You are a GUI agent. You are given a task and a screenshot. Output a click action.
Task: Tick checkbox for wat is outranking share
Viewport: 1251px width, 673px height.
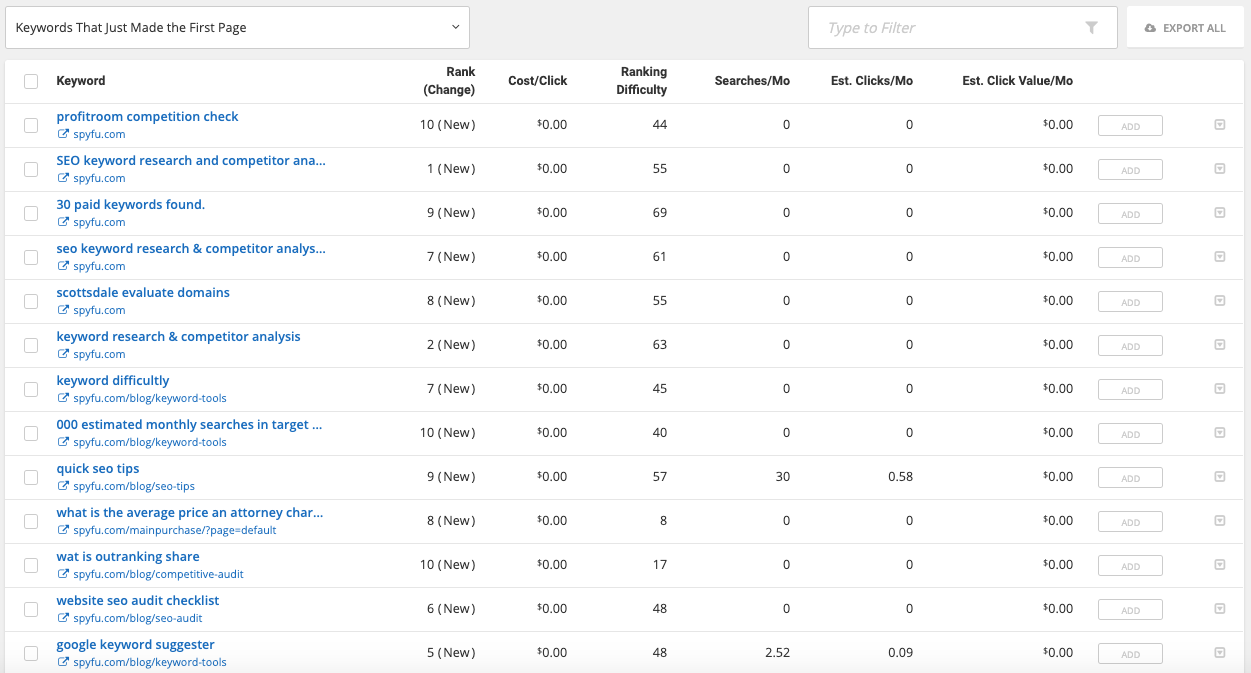pos(31,565)
